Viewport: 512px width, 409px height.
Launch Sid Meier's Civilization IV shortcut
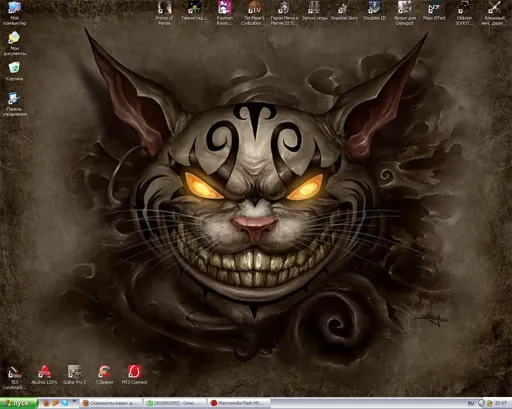(x=254, y=13)
